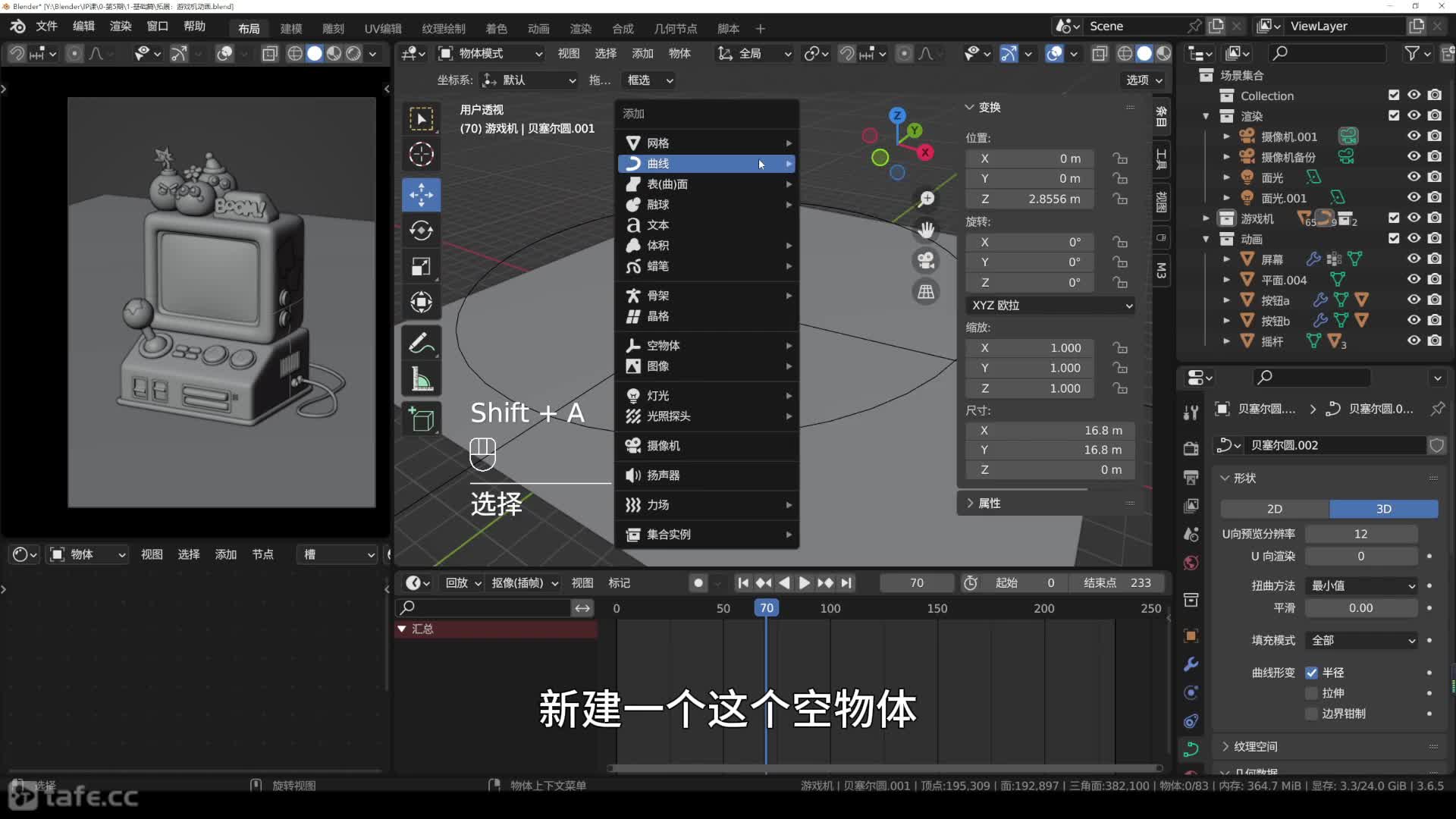Viewport: 1456px width, 819px height.
Task: Open the 物体模式 mode dropdown
Action: 491,53
